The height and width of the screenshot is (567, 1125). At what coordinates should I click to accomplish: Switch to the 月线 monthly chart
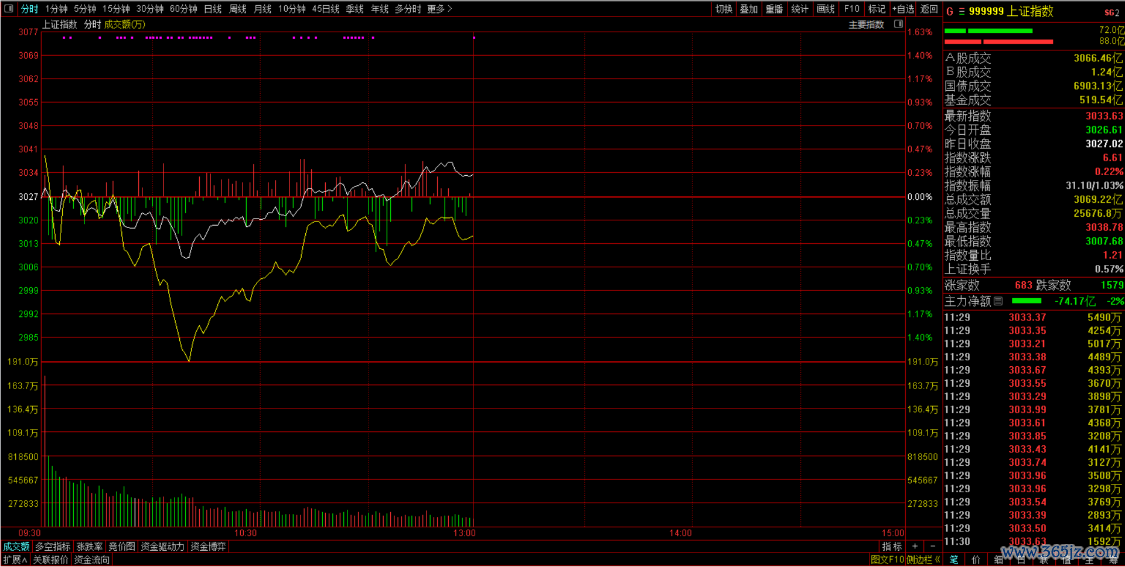tap(263, 9)
